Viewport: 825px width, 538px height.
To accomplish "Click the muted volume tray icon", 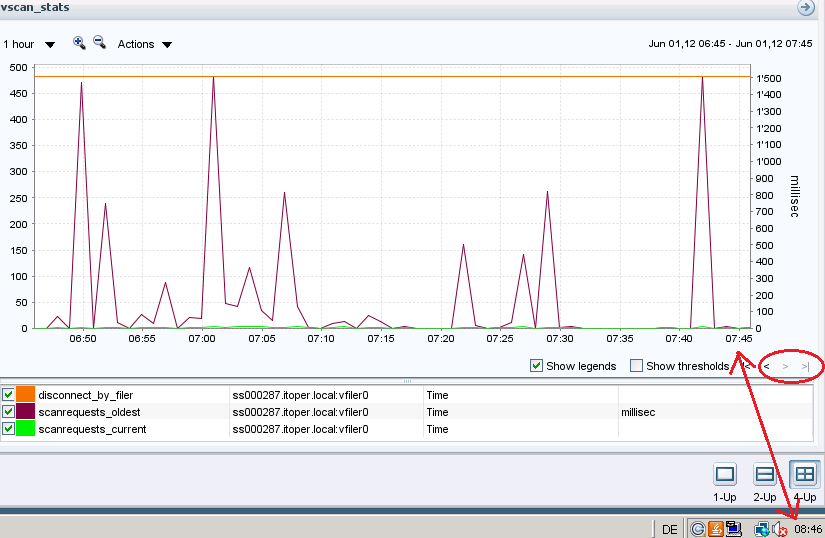I will [779, 529].
